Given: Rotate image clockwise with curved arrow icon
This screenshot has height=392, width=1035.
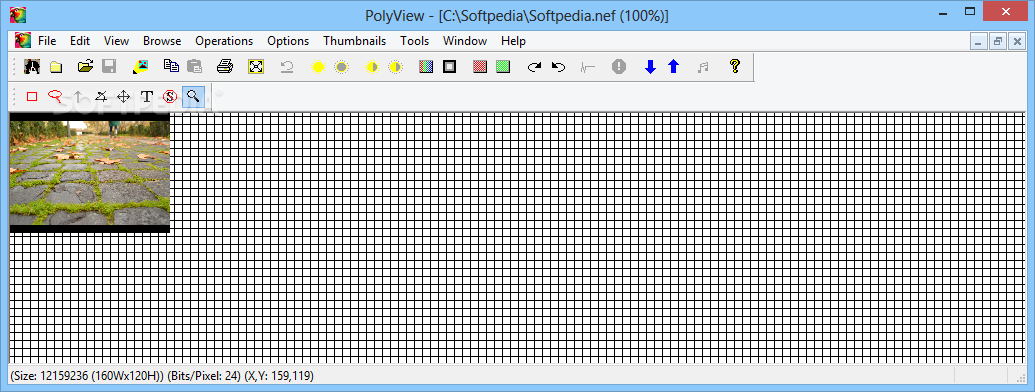Looking at the screenshot, I should (535, 67).
